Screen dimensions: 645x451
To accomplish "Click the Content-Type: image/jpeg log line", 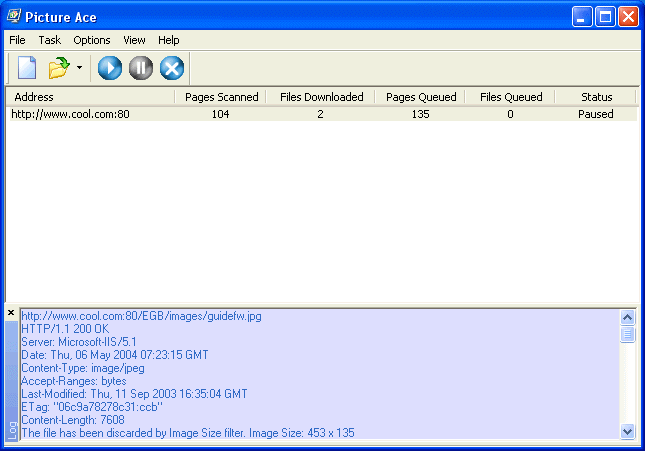I will click(83, 368).
